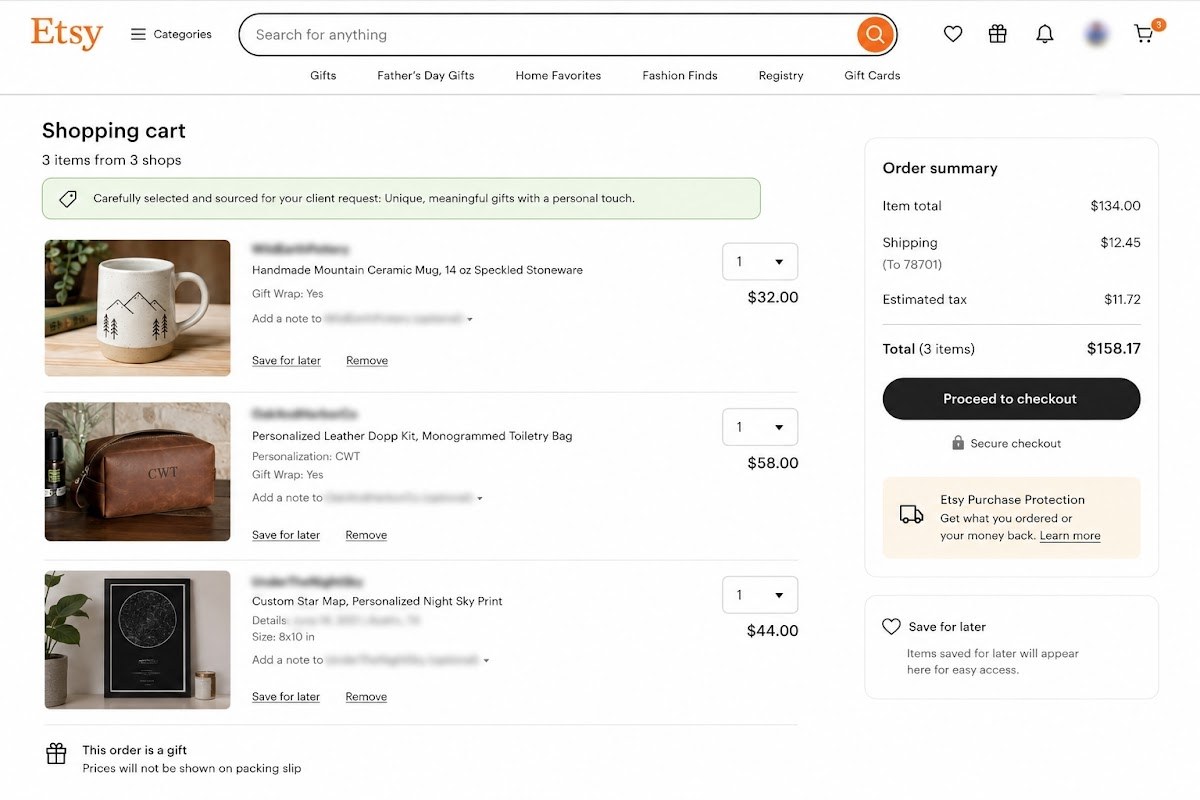Open Father's Day Gifts navigation link
Image resolution: width=1200 pixels, height=800 pixels.
[425, 75]
